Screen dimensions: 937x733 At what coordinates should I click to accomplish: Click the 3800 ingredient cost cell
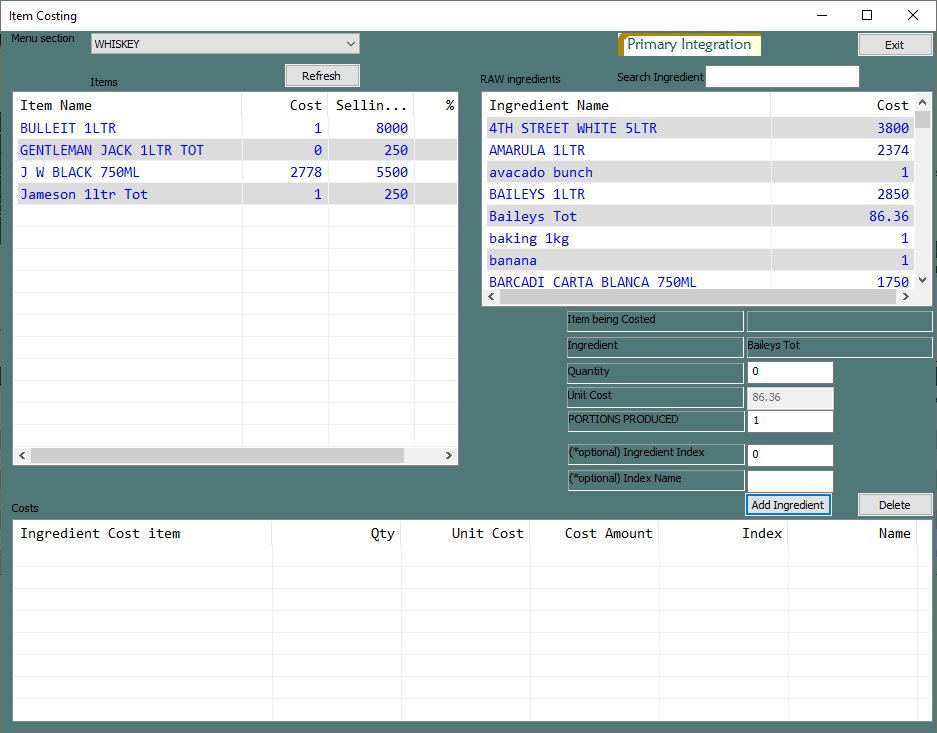pyautogui.click(x=842, y=128)
